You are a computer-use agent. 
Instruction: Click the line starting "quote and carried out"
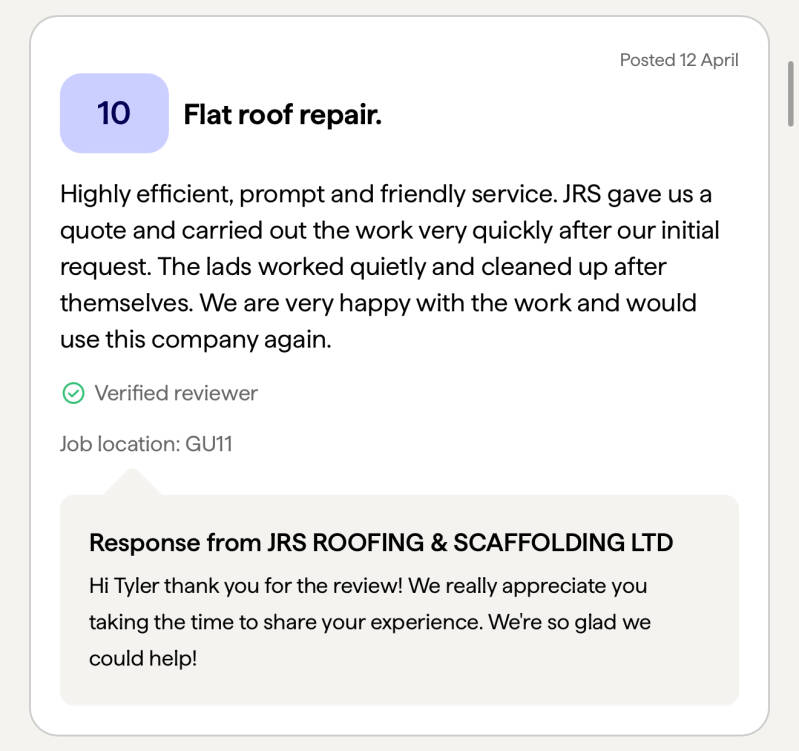pos(389,231)
